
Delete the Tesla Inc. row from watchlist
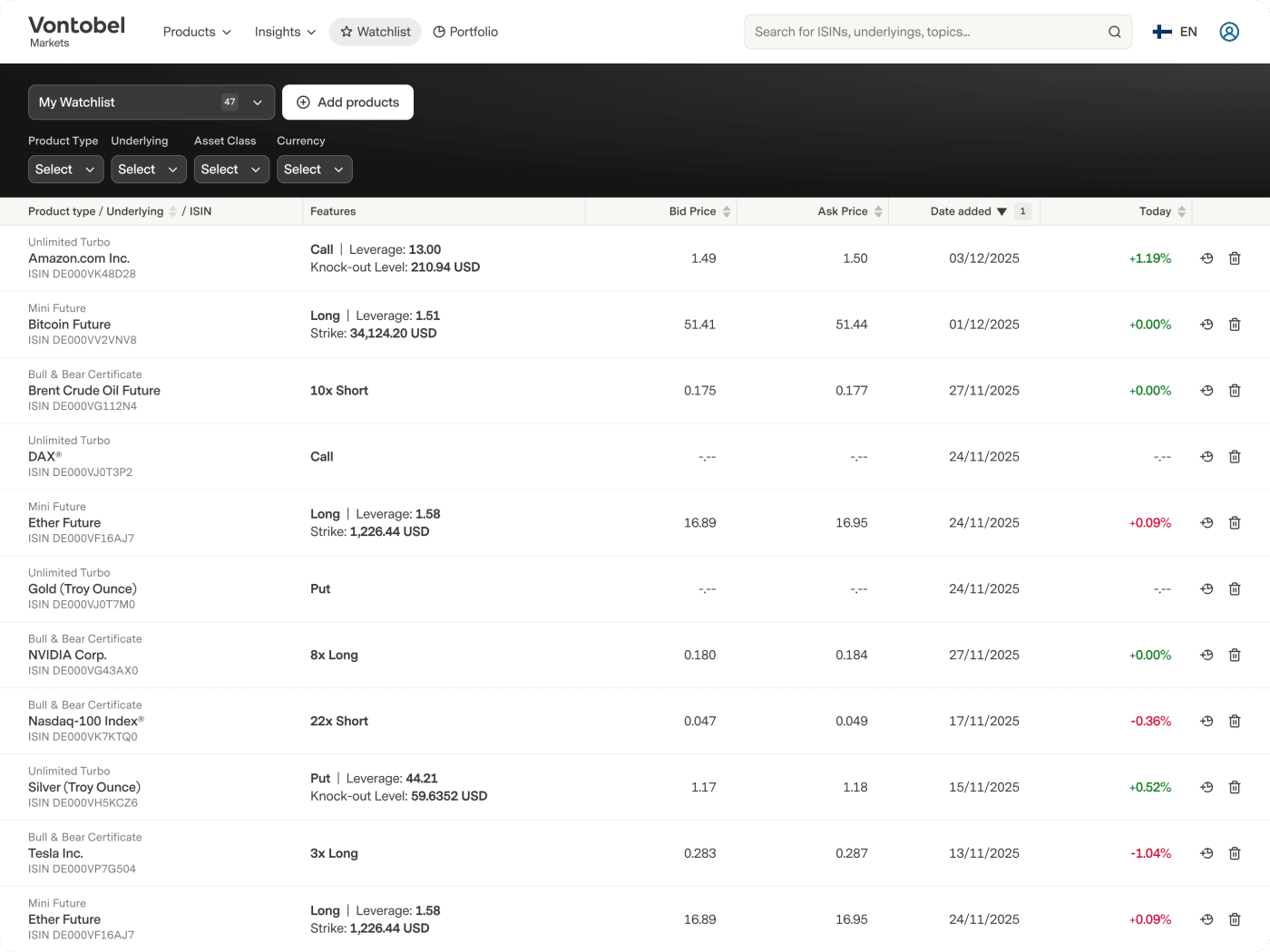pyautogui.click(x=1235, y=854)
